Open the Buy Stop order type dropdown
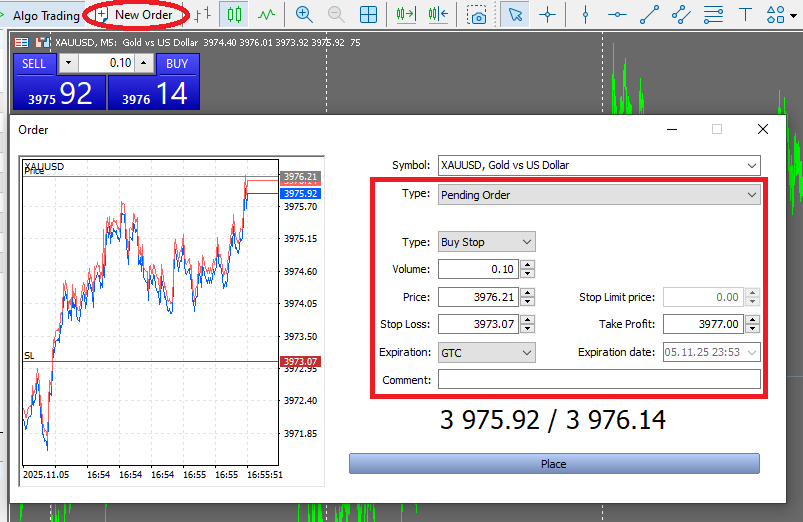 (x=527, y=242)
